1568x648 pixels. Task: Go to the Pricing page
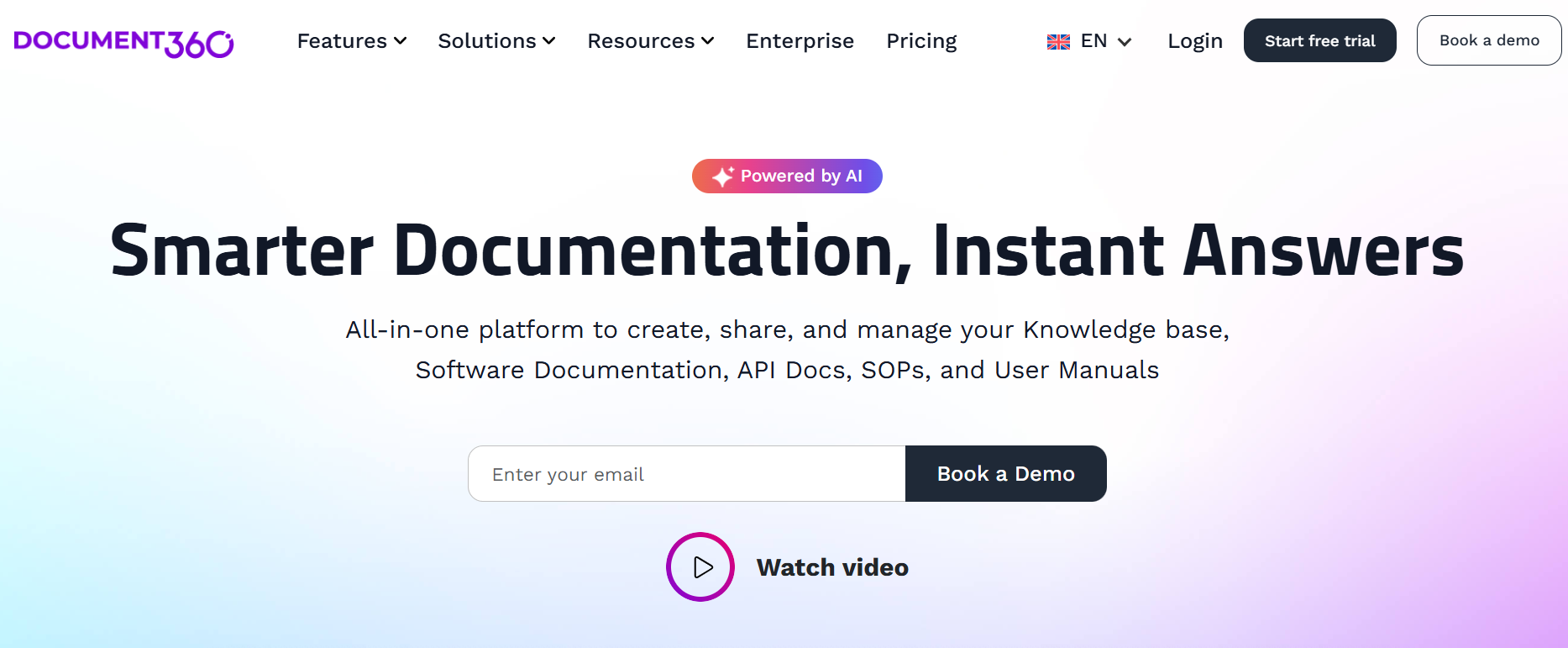click(x=921, y=41)
